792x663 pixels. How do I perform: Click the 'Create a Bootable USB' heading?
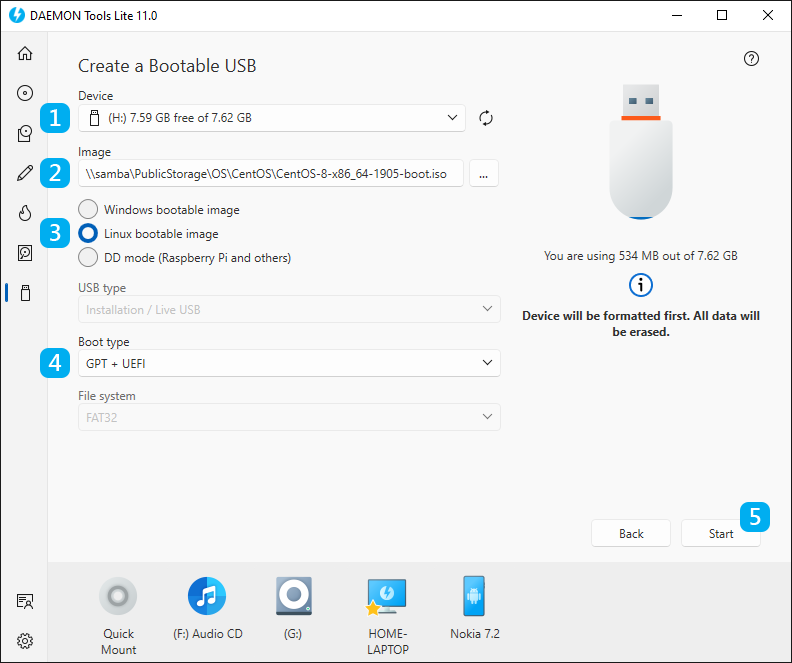tap(167, 66)
